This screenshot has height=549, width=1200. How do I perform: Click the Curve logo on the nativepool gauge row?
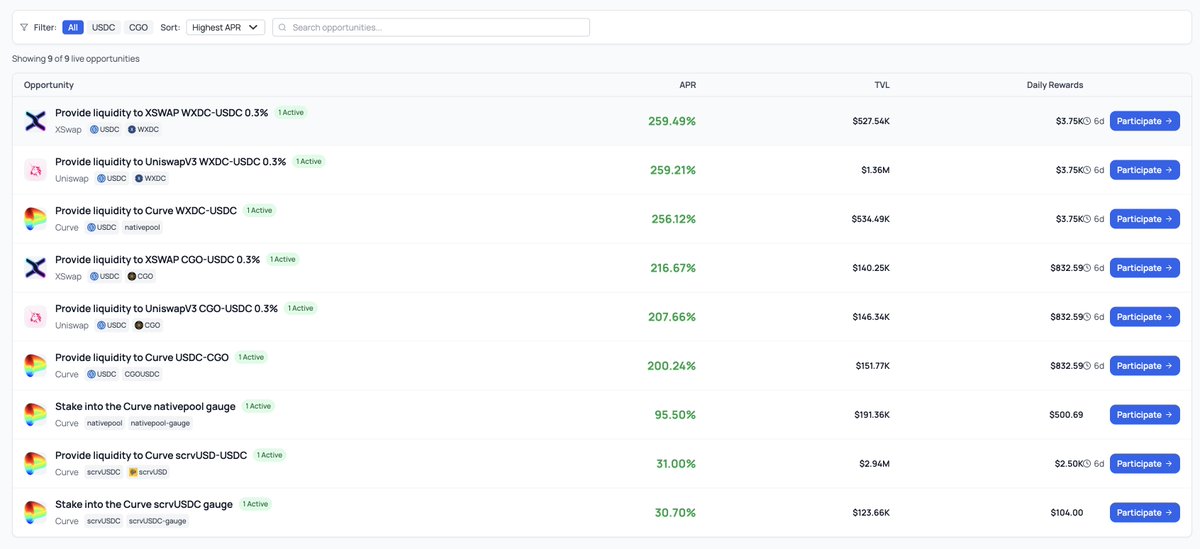tap(35, 415)
